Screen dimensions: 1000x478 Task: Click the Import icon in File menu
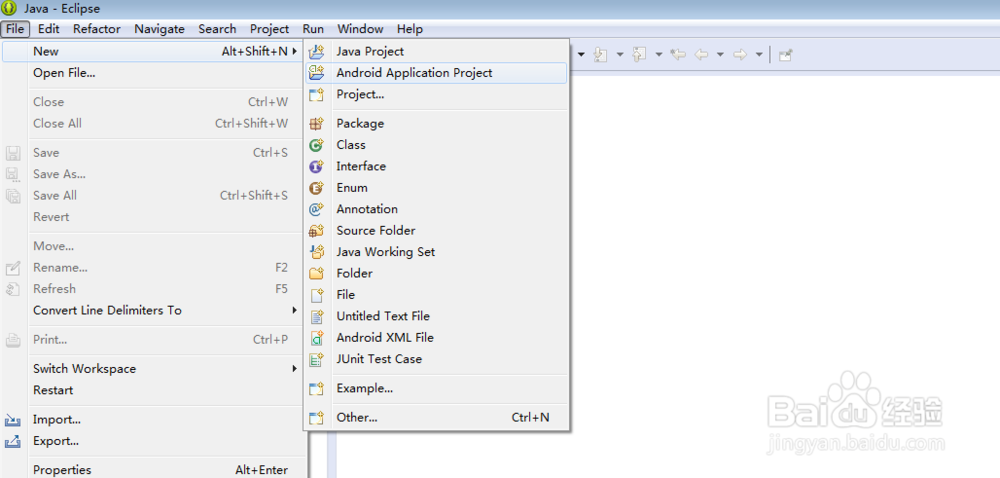click(x=13, y=420)
